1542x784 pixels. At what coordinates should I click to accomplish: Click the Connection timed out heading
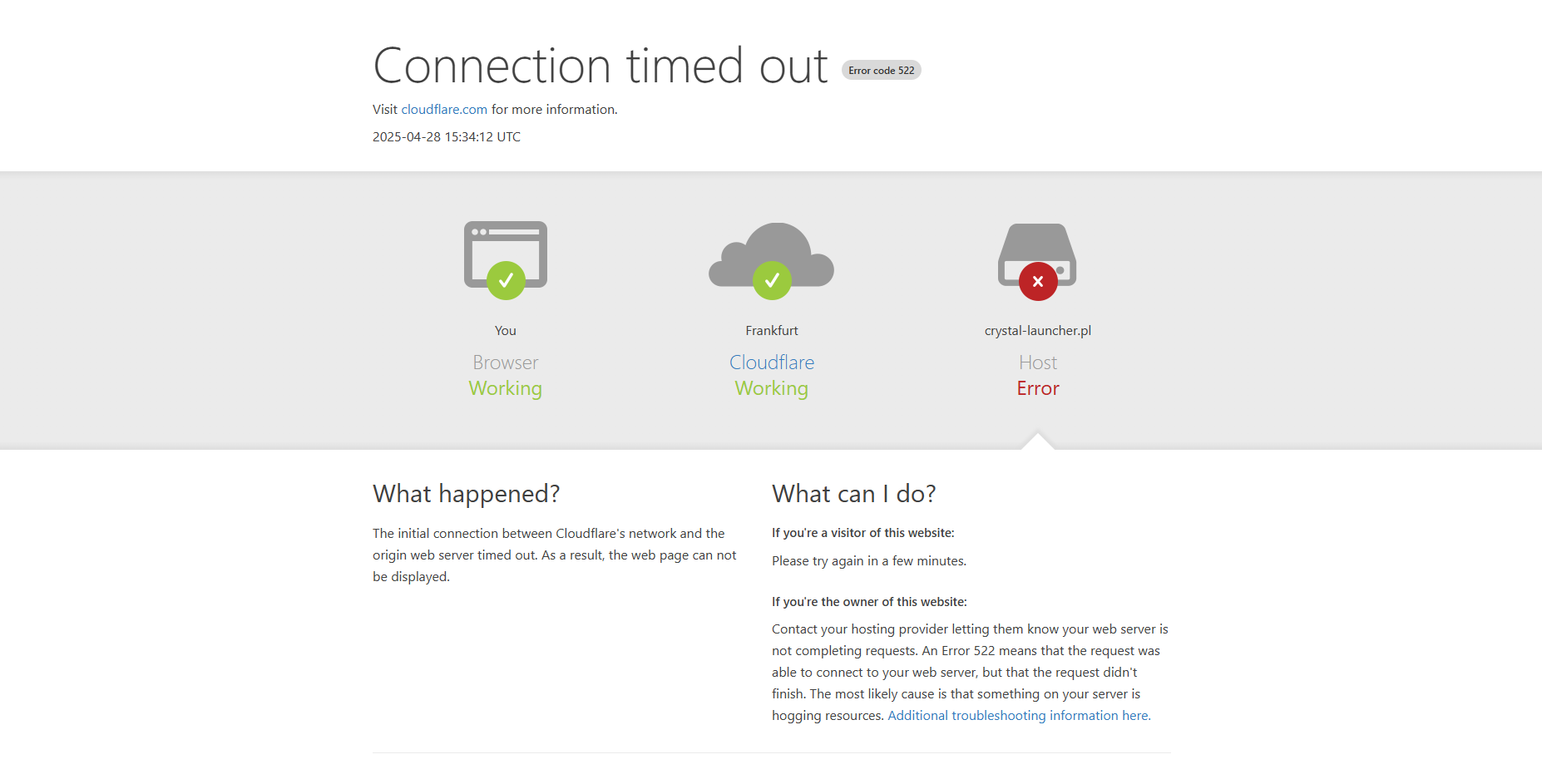point(600,66)
